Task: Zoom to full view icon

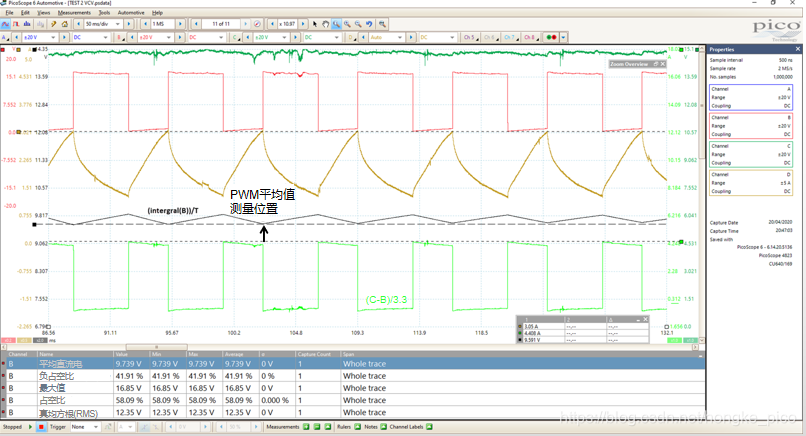Action: click(382, 24)
